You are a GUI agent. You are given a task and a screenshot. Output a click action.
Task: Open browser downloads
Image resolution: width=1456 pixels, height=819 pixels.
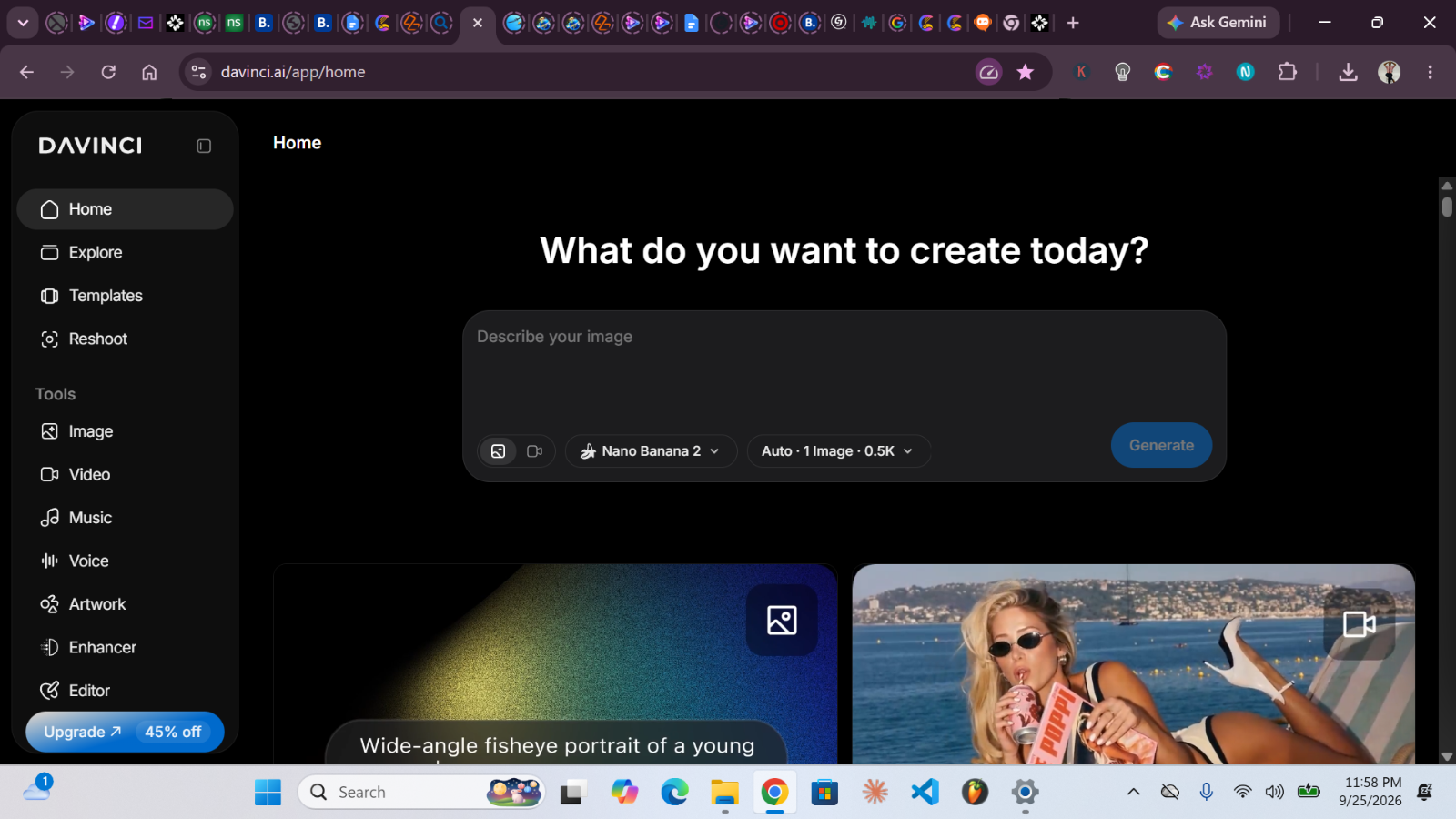coord(1348,72)
